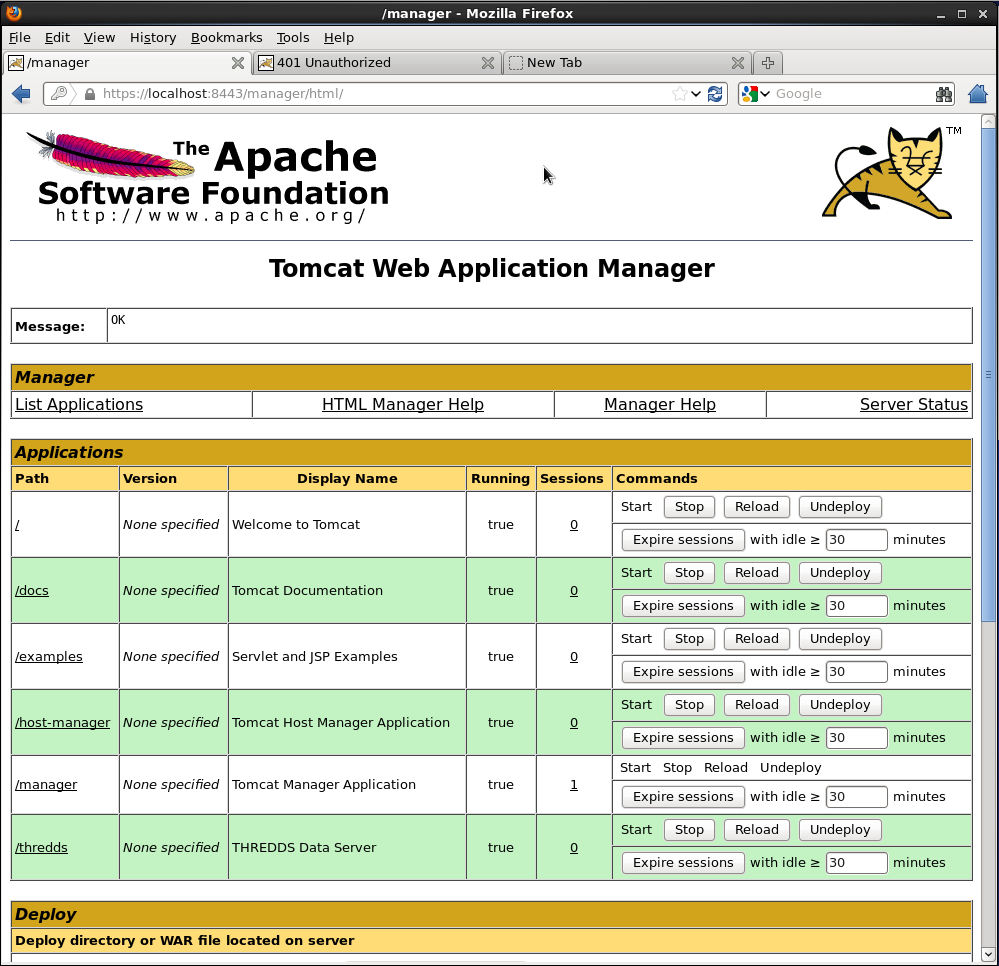Undeploy the /thredds application
Screen dimensions: 999x966
point(840,830)
